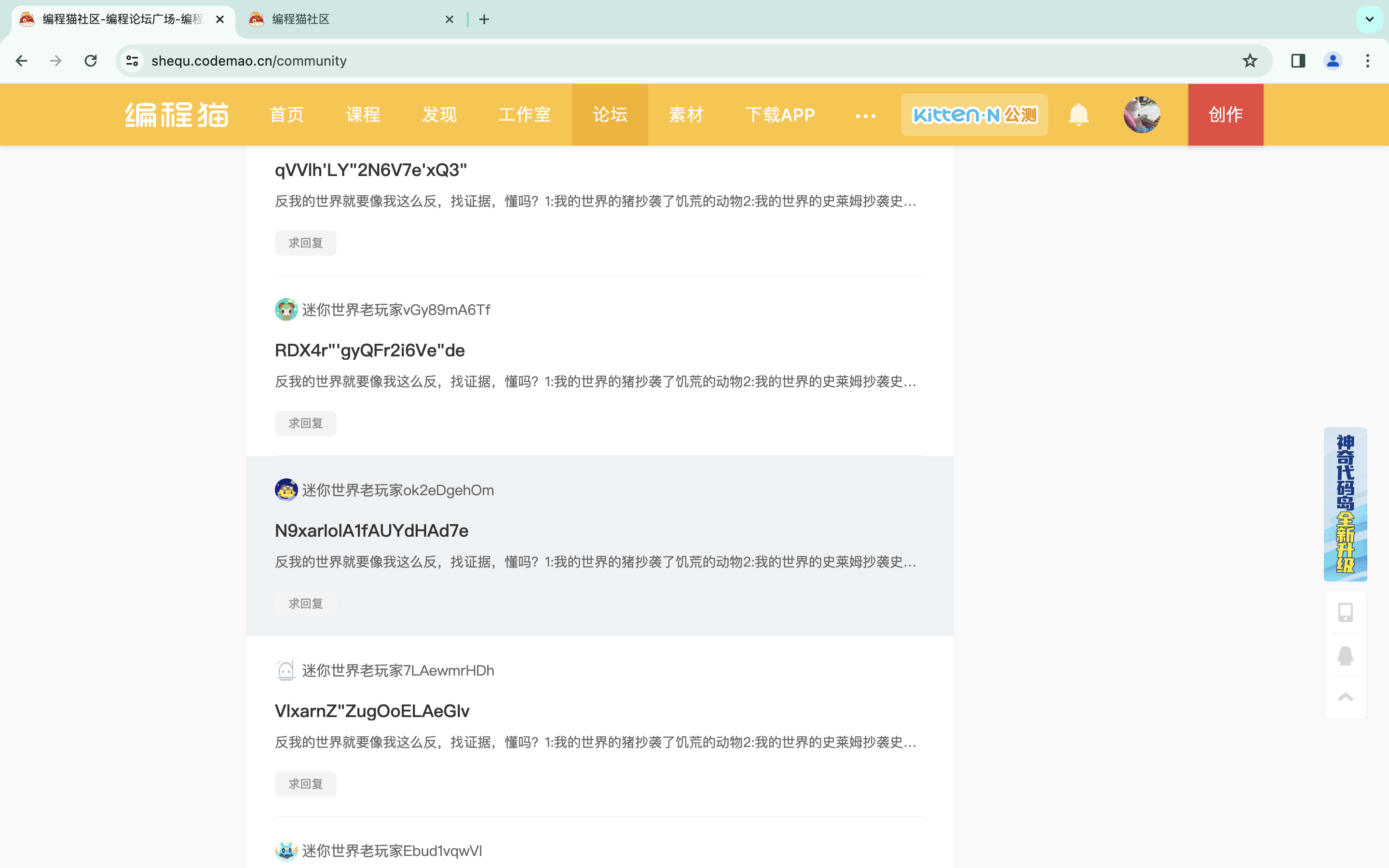Reload the current page

[x=91, y=61]
